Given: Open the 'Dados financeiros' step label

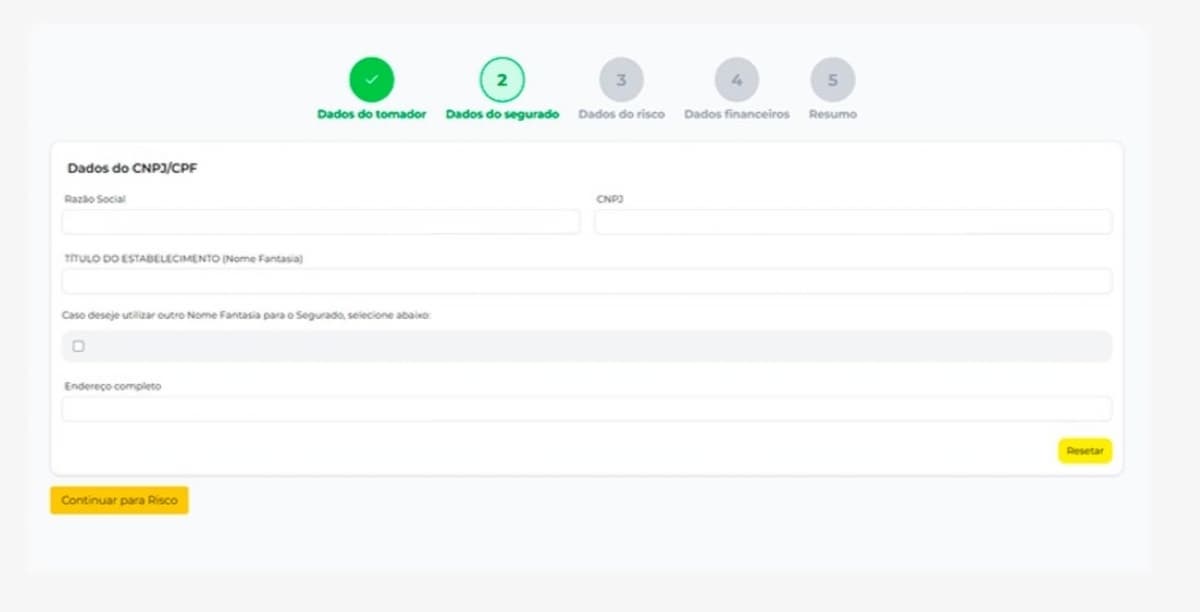Looking at the screenshot, I should coord(736,114).
